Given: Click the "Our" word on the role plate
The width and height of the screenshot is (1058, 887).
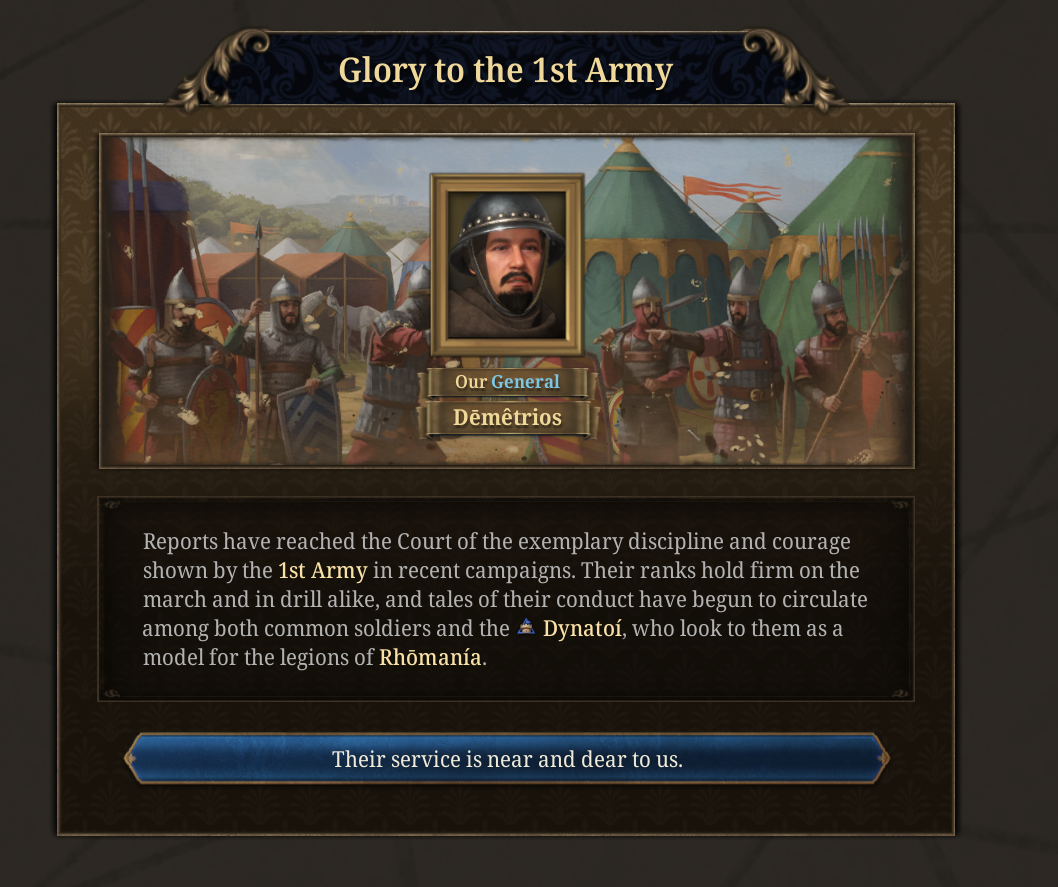Looking at the screenshot, I should pyautogui.click(x=471, y=382).
